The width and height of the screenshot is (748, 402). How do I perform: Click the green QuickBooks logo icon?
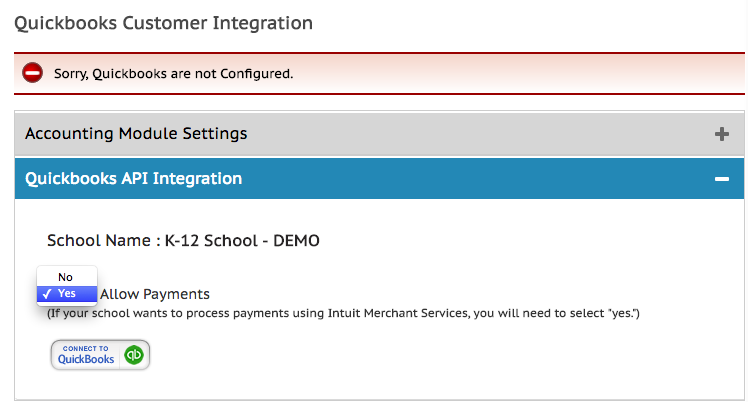[134, 355]
